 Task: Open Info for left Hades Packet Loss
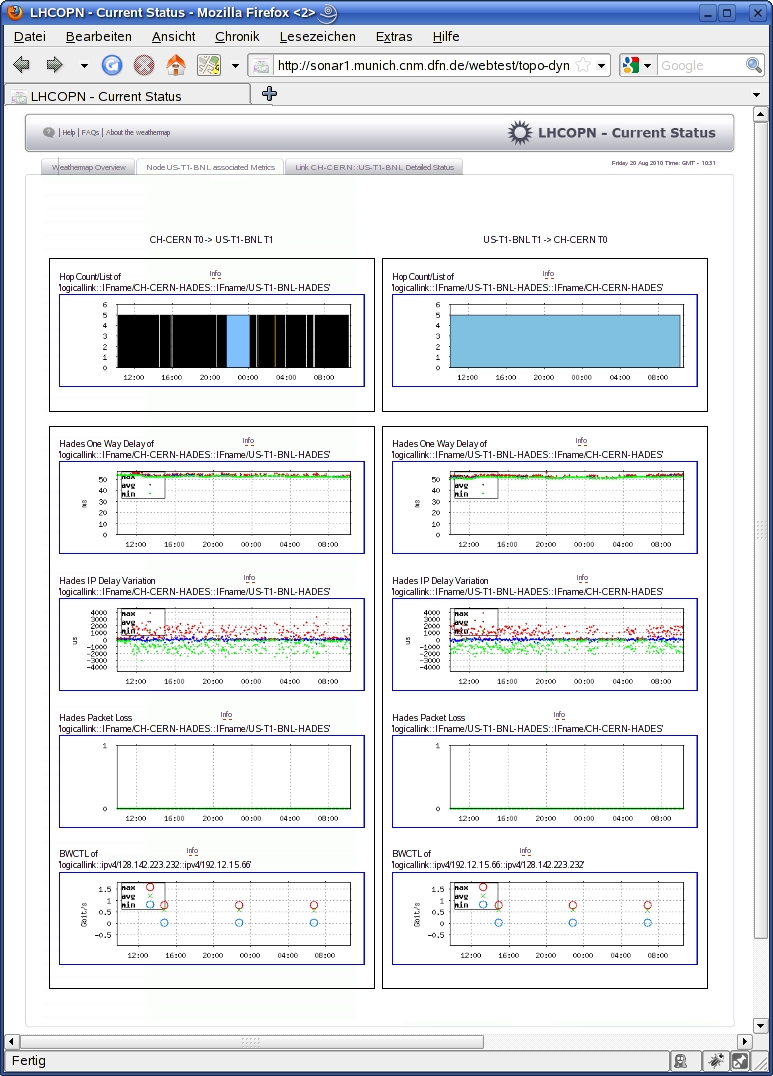[227, 715]
